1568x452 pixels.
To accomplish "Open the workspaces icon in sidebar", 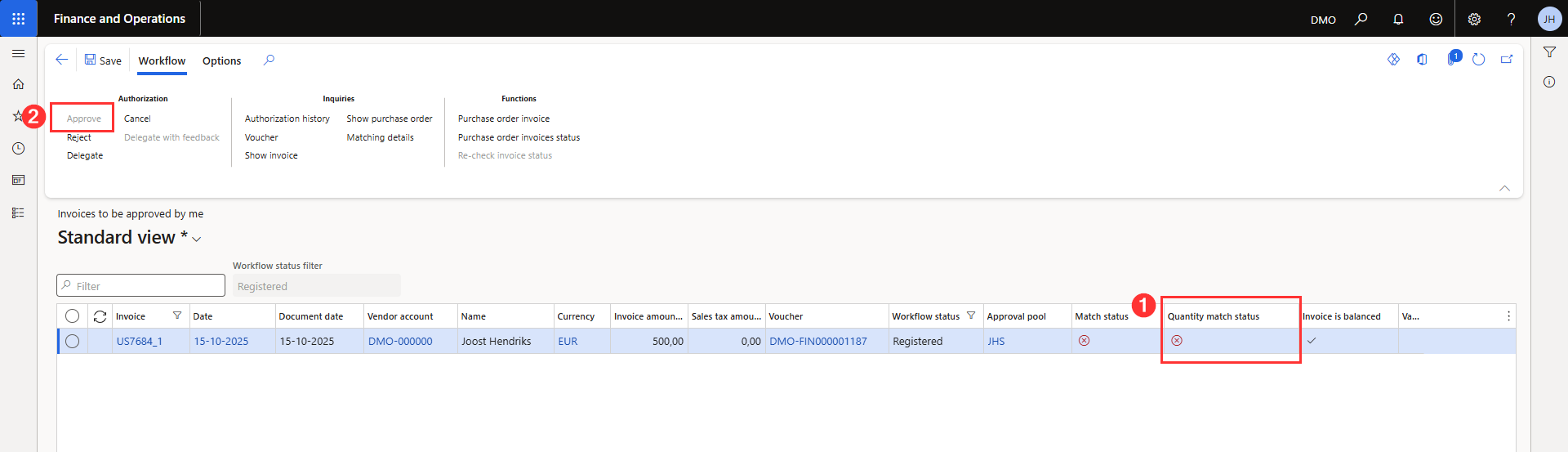I will [18, 180].
